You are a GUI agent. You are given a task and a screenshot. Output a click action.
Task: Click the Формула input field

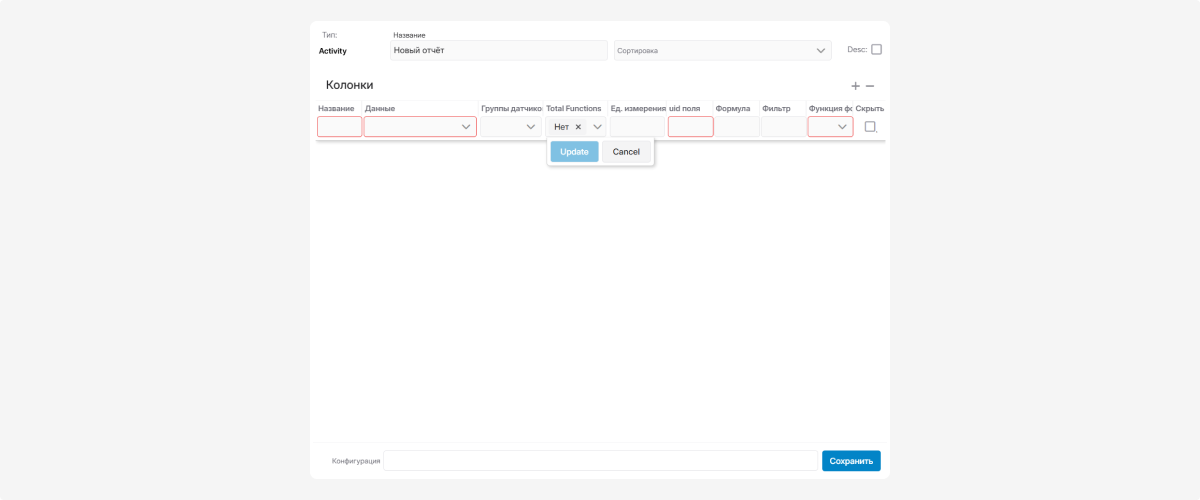(737, 127)
